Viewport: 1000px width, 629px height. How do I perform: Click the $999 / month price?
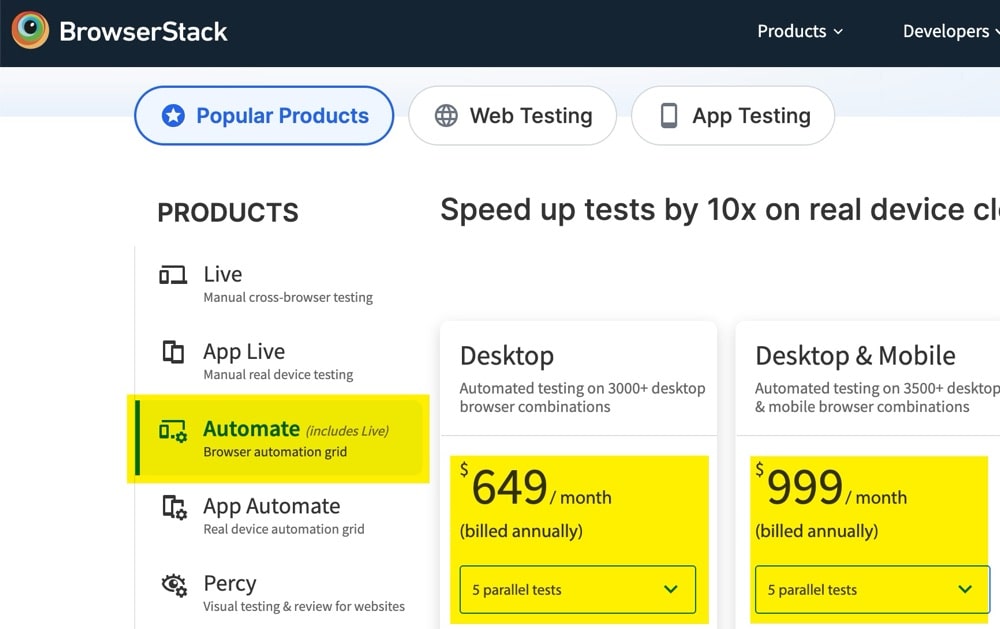pos(831,487)
